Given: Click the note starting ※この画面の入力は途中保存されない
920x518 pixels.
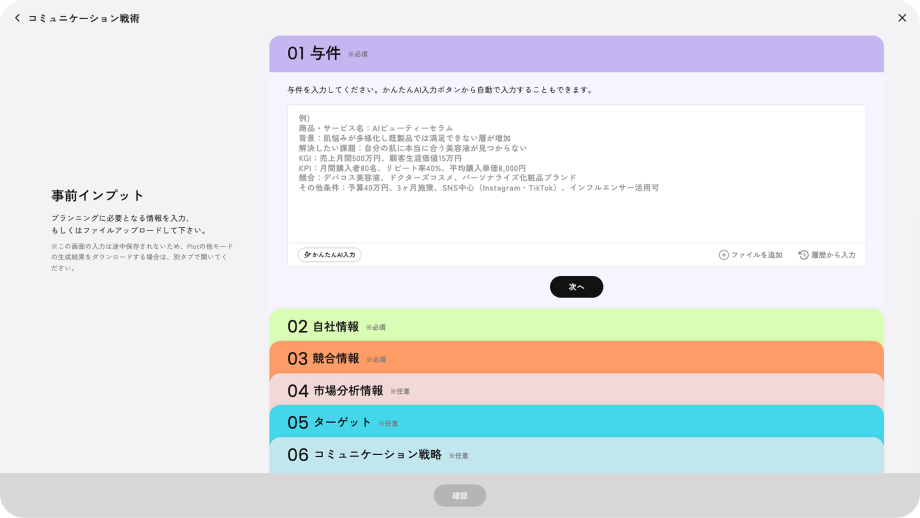Looking at the screenshot, I should tap(142, 257).
